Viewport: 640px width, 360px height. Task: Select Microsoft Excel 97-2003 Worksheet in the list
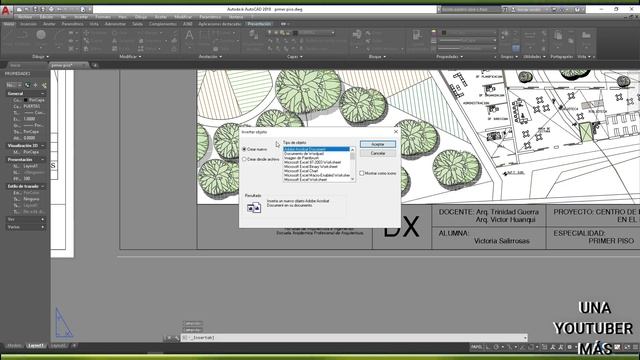tap(316, 162)
